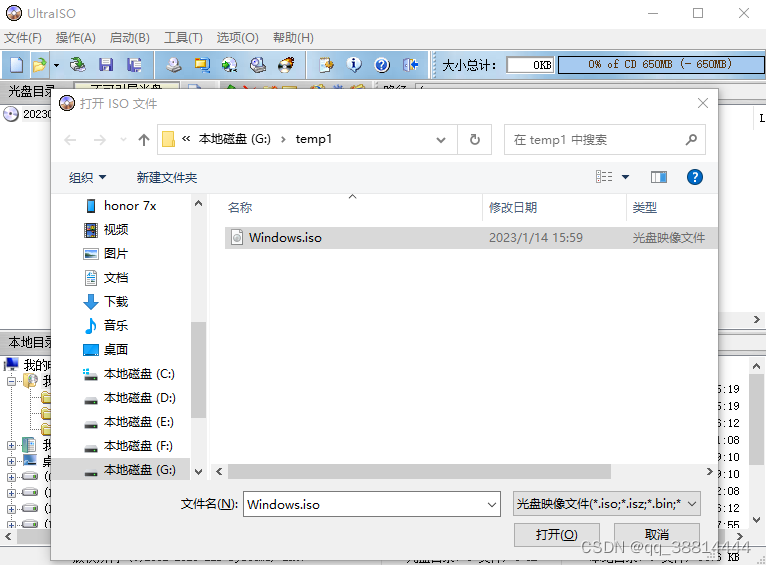Click the Save floppy disk toolbar icon
This screenshot has height=565, width=766.
coord(106,65)
